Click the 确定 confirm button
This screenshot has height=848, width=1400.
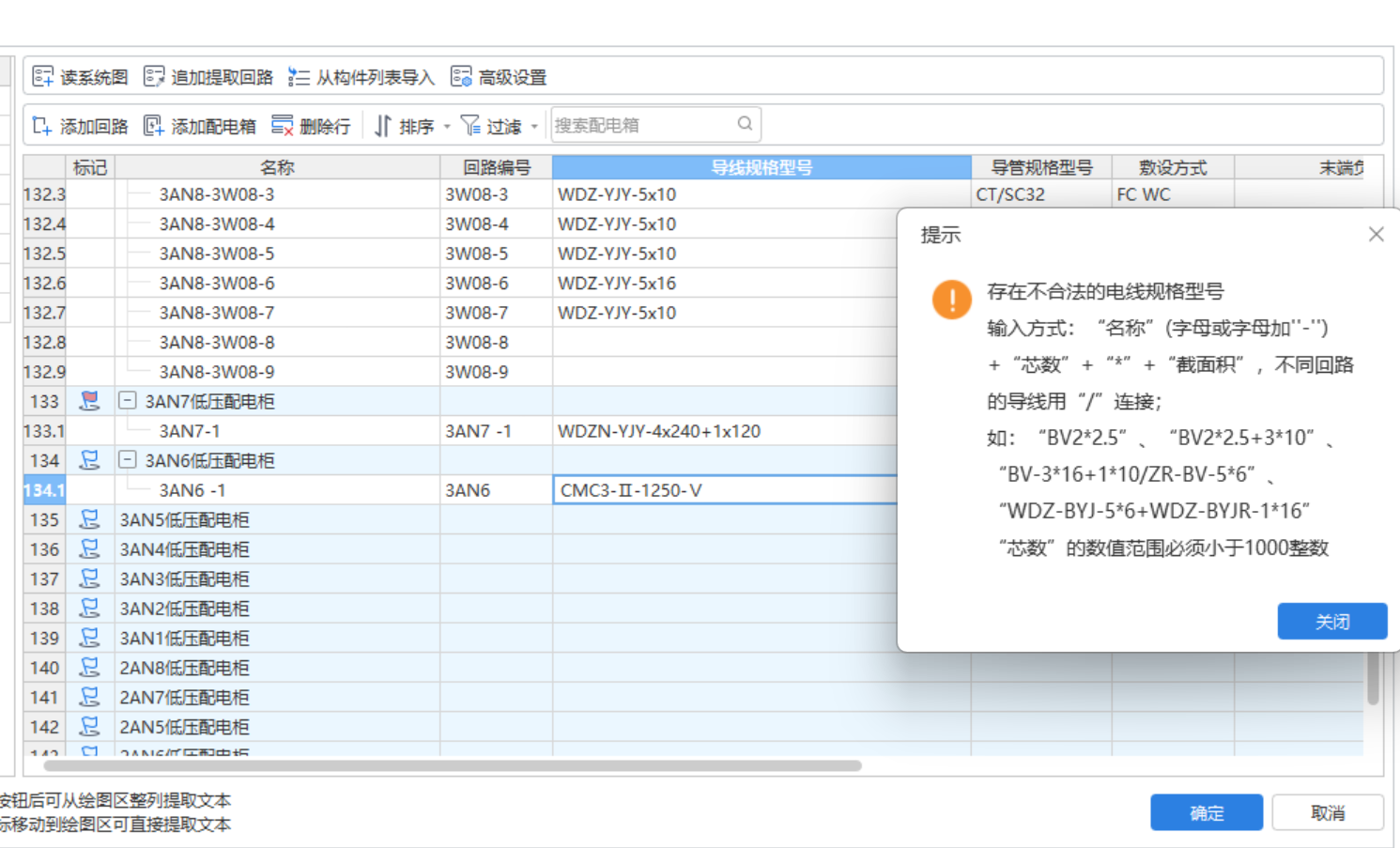[1207, 812]
